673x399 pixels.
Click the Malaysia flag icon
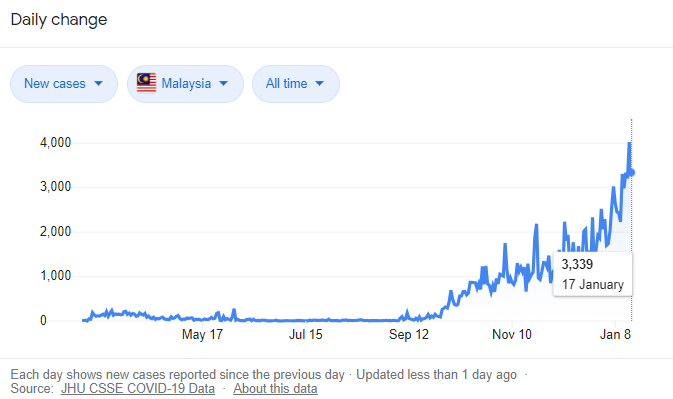[146, 83]
